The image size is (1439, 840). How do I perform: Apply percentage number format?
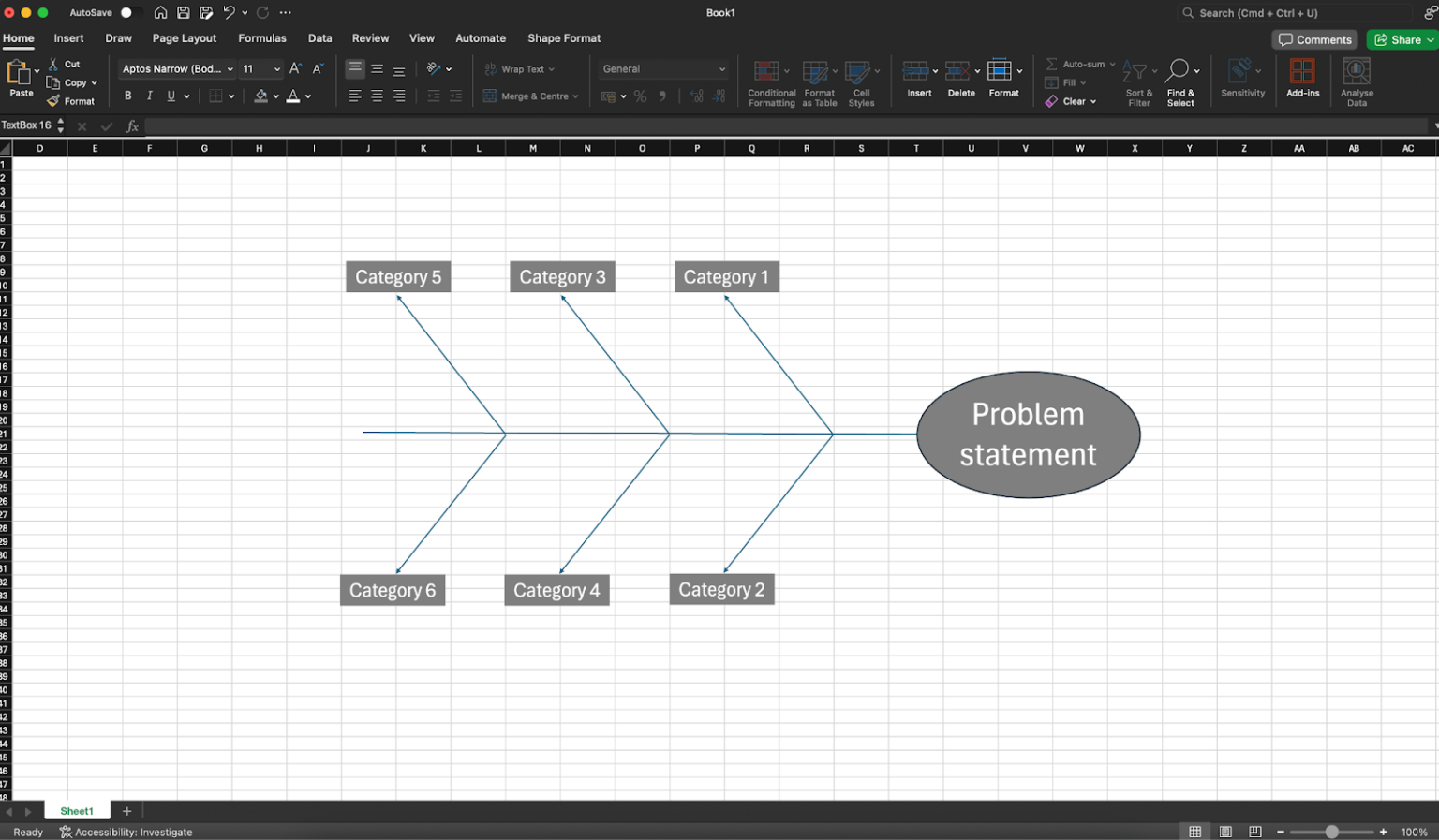point(640,96)
